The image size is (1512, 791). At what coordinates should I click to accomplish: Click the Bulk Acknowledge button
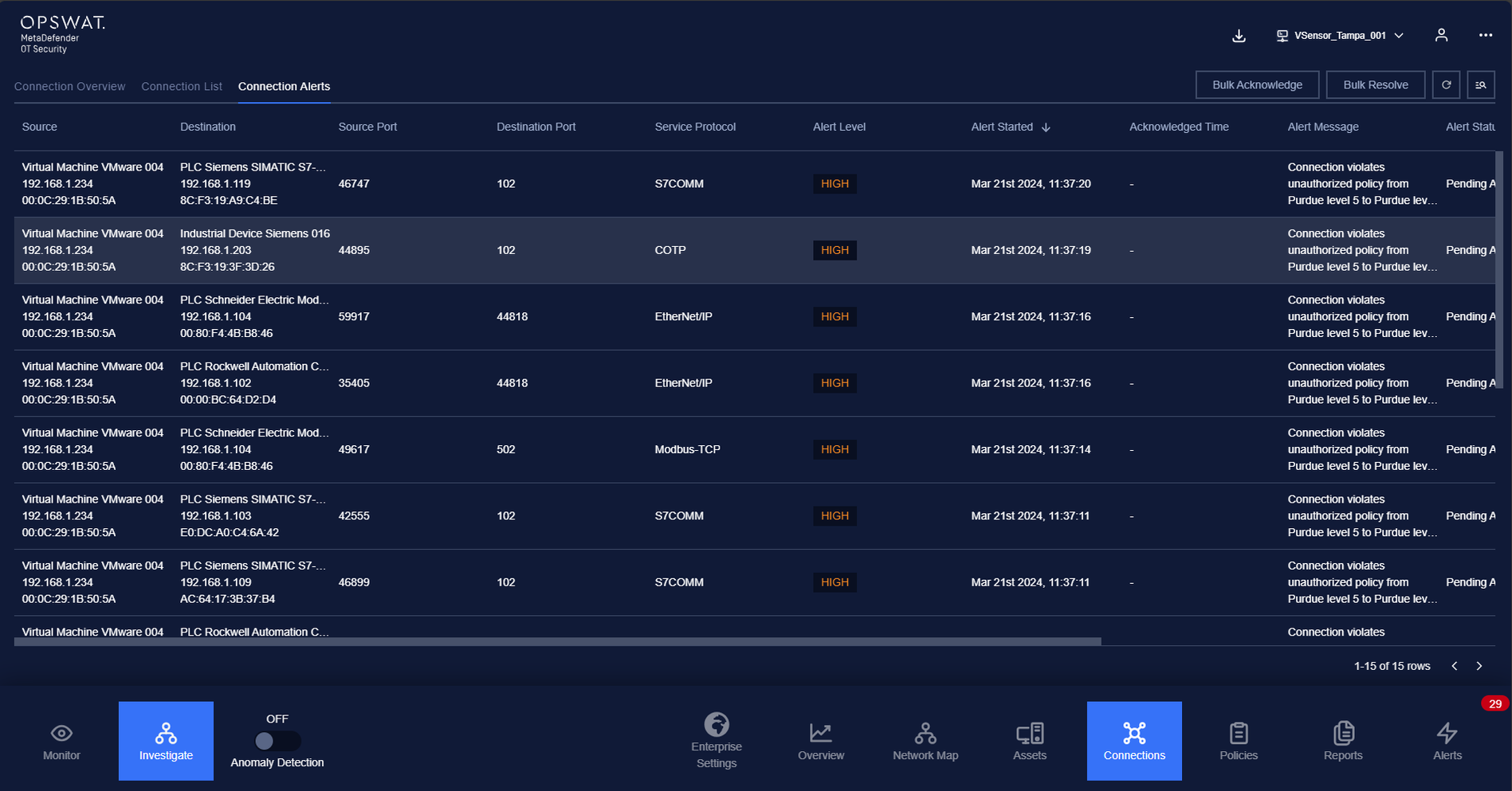click(x=1257, y=84)
